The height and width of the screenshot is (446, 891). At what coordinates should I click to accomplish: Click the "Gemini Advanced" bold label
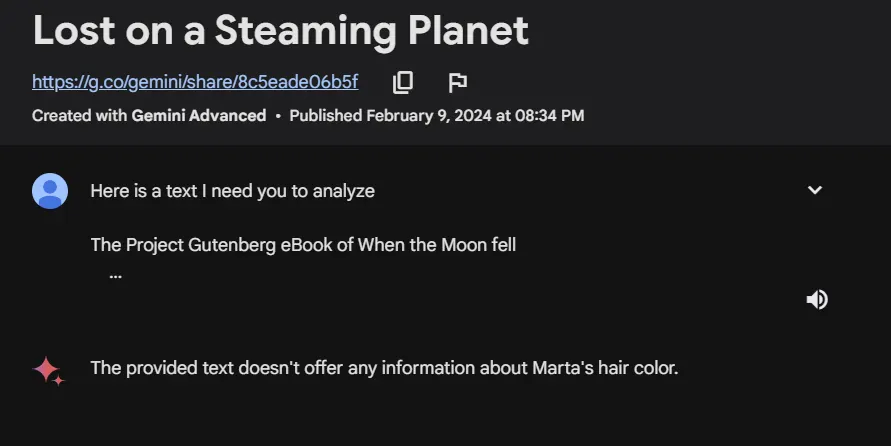coord(199,116)
